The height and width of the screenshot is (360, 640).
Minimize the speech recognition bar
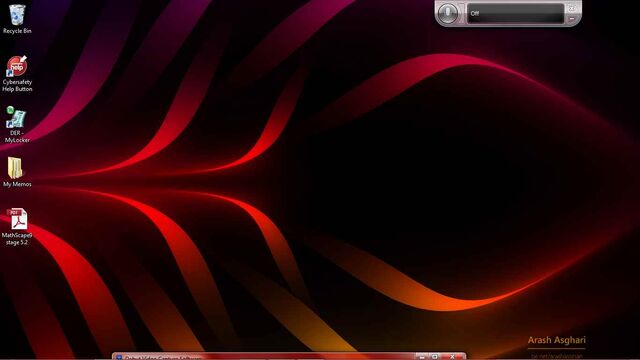[572, 19]
